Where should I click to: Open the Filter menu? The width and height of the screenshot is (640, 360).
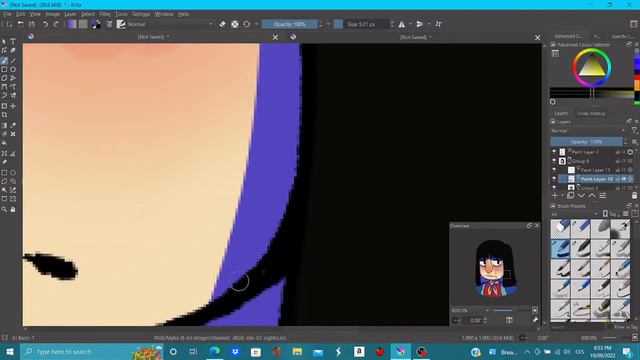point(104,14)
